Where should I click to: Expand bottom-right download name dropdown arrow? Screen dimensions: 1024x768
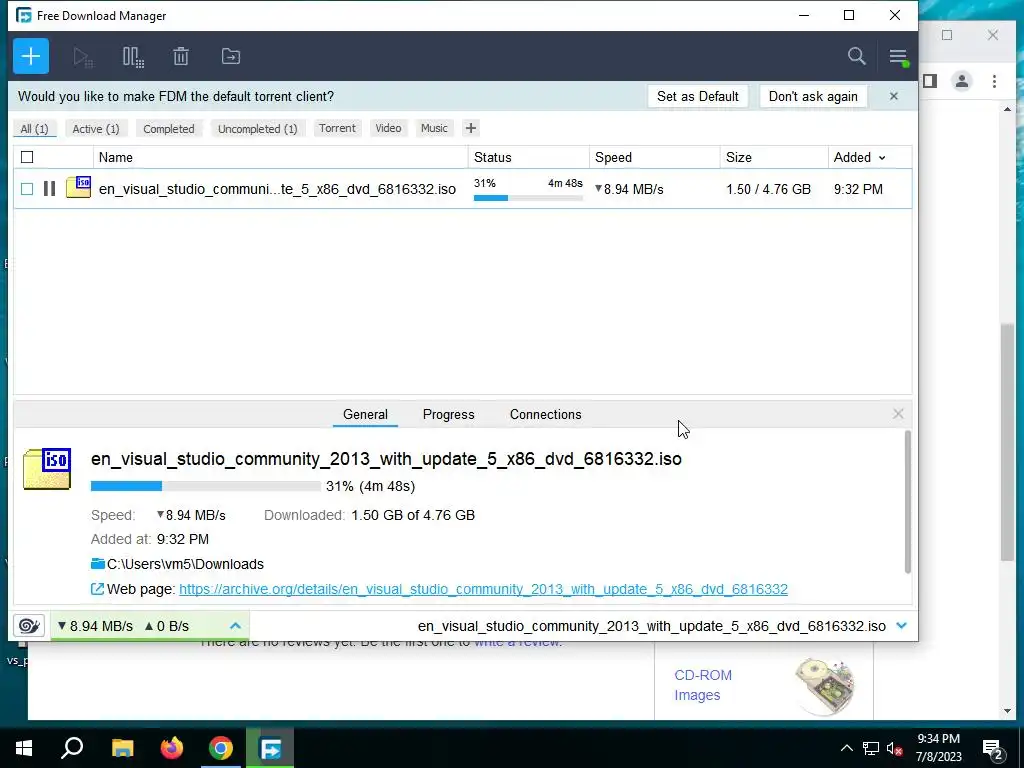pos(901,626)
